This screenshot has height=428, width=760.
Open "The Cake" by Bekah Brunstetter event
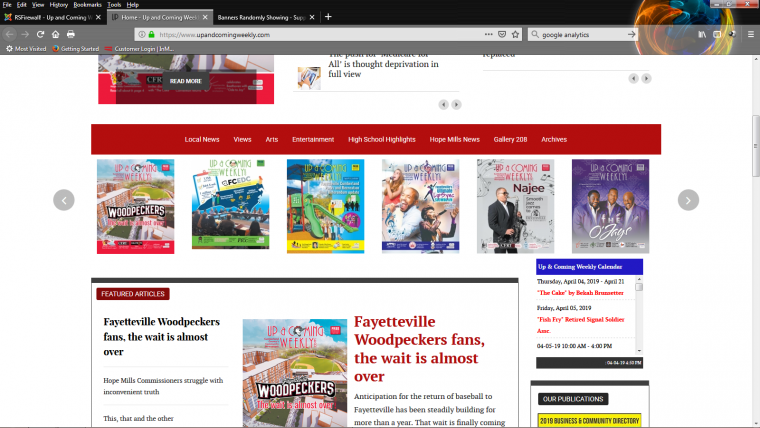click(580, 293)
